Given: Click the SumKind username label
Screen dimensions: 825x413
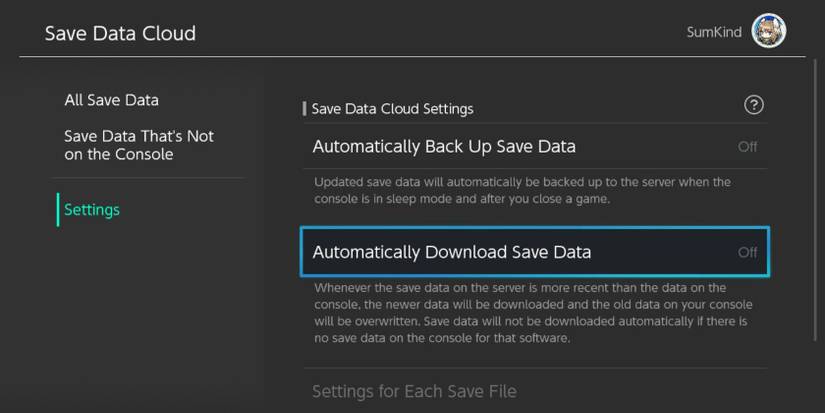Looking at the screenshot, I should click(x=714, y=32).
